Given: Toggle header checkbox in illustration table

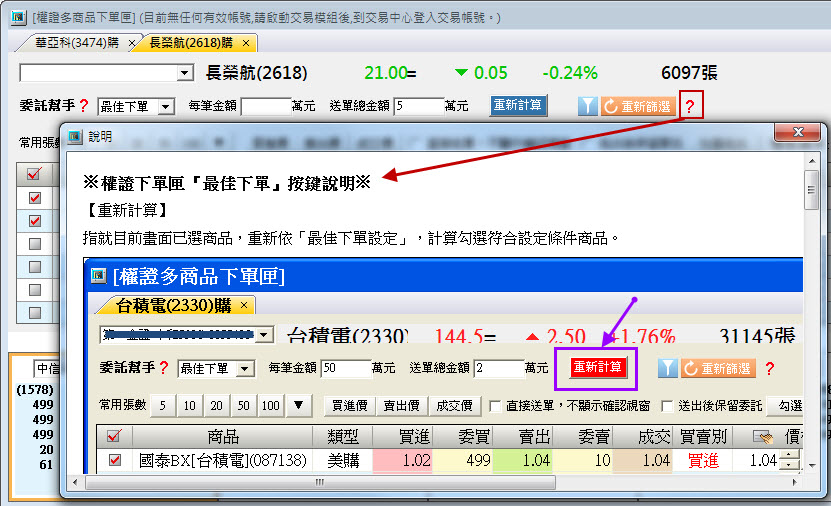Looking at the screenshot, I should (114, 436).
